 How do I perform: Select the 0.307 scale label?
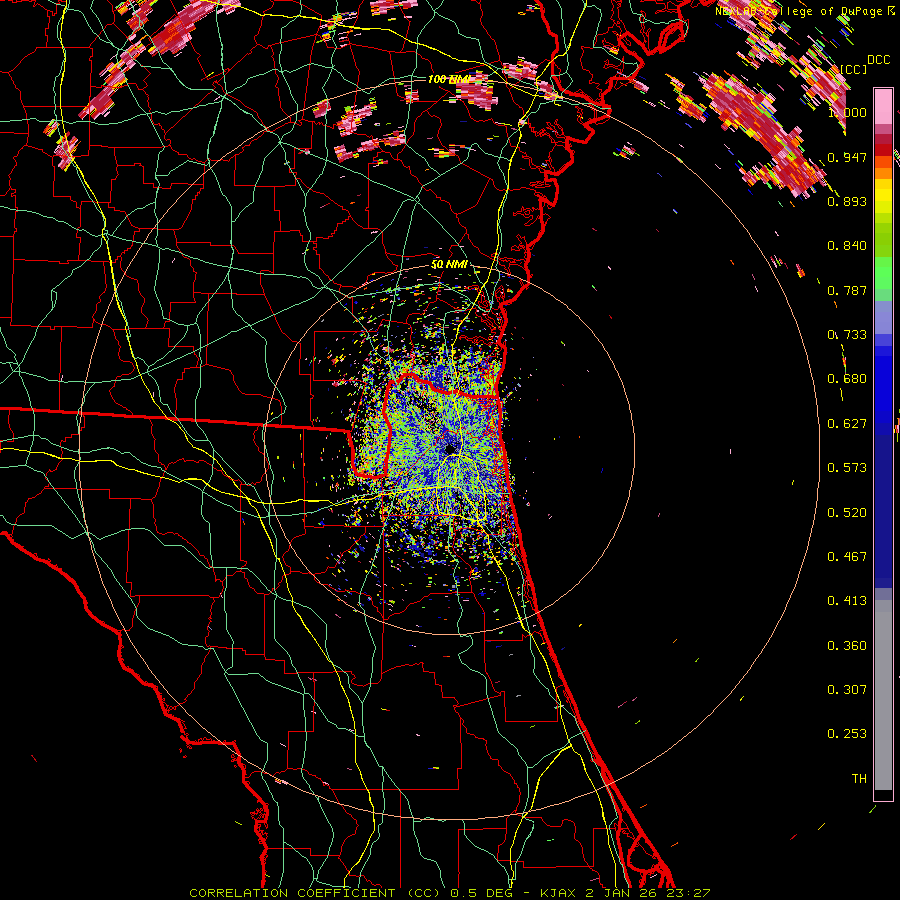847,690
